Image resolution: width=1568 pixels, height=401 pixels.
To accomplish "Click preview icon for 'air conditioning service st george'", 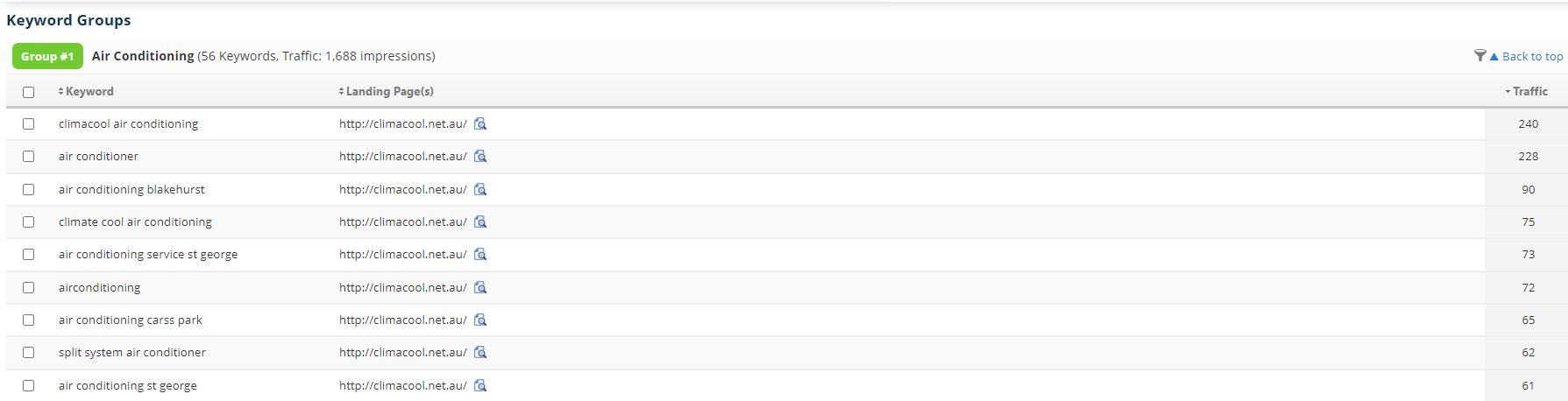I will pyautogui.click(x=480, y=255).
